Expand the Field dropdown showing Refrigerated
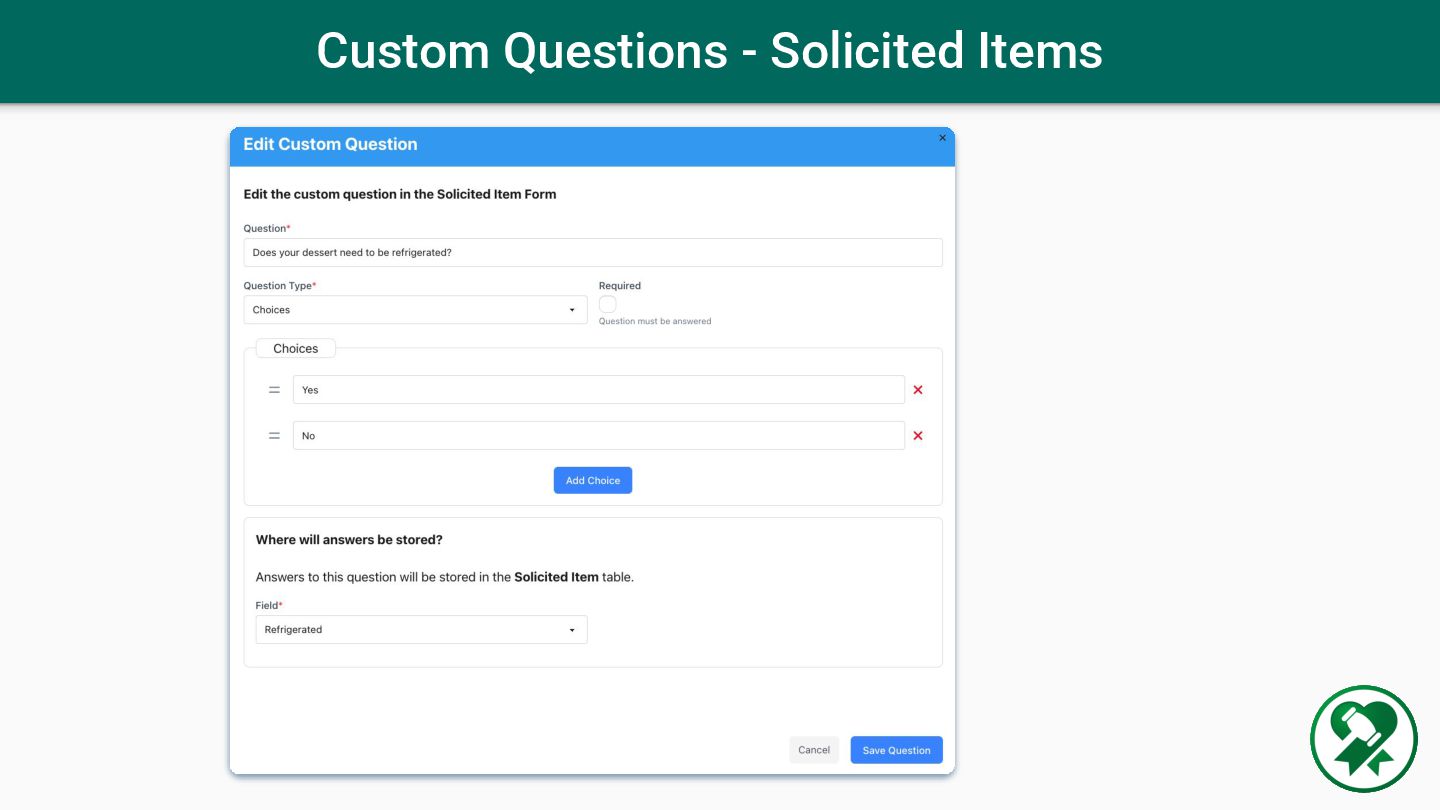This screenshot has width=1440, height=810. pos(421,630)
